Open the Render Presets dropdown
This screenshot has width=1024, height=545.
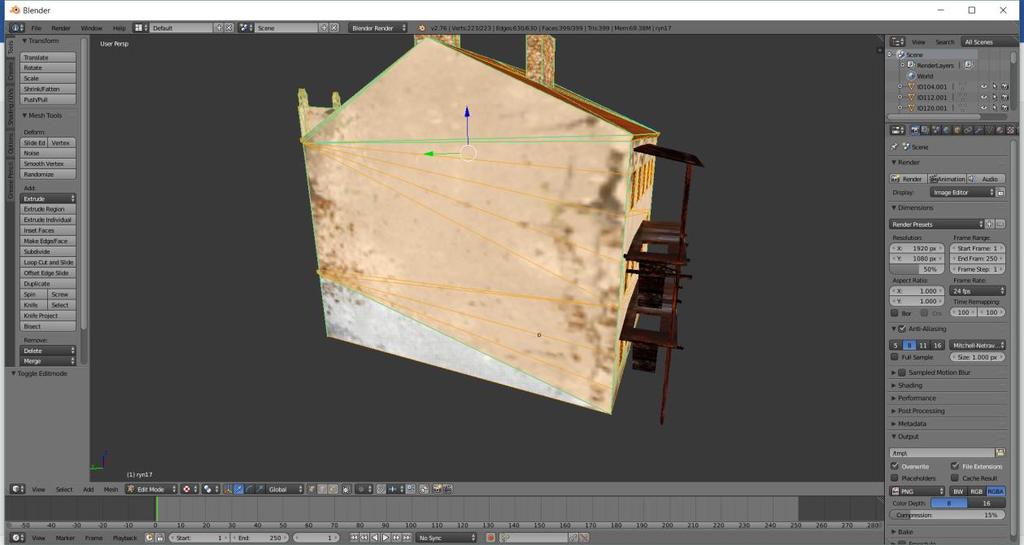coord(936,225)
